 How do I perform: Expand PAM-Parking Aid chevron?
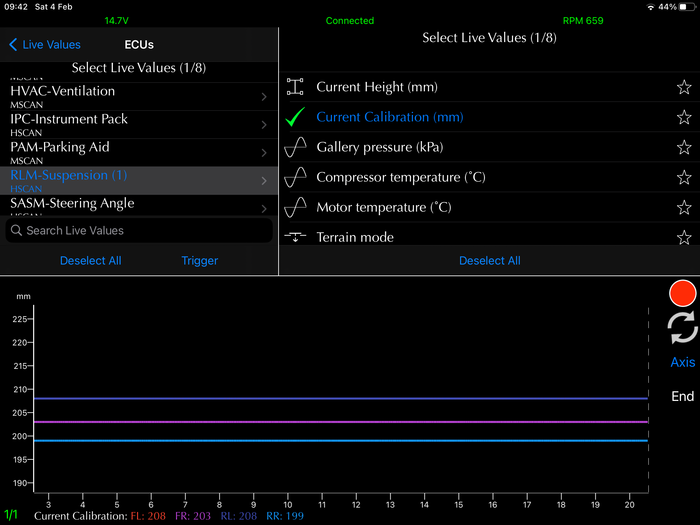pos(264,153)
